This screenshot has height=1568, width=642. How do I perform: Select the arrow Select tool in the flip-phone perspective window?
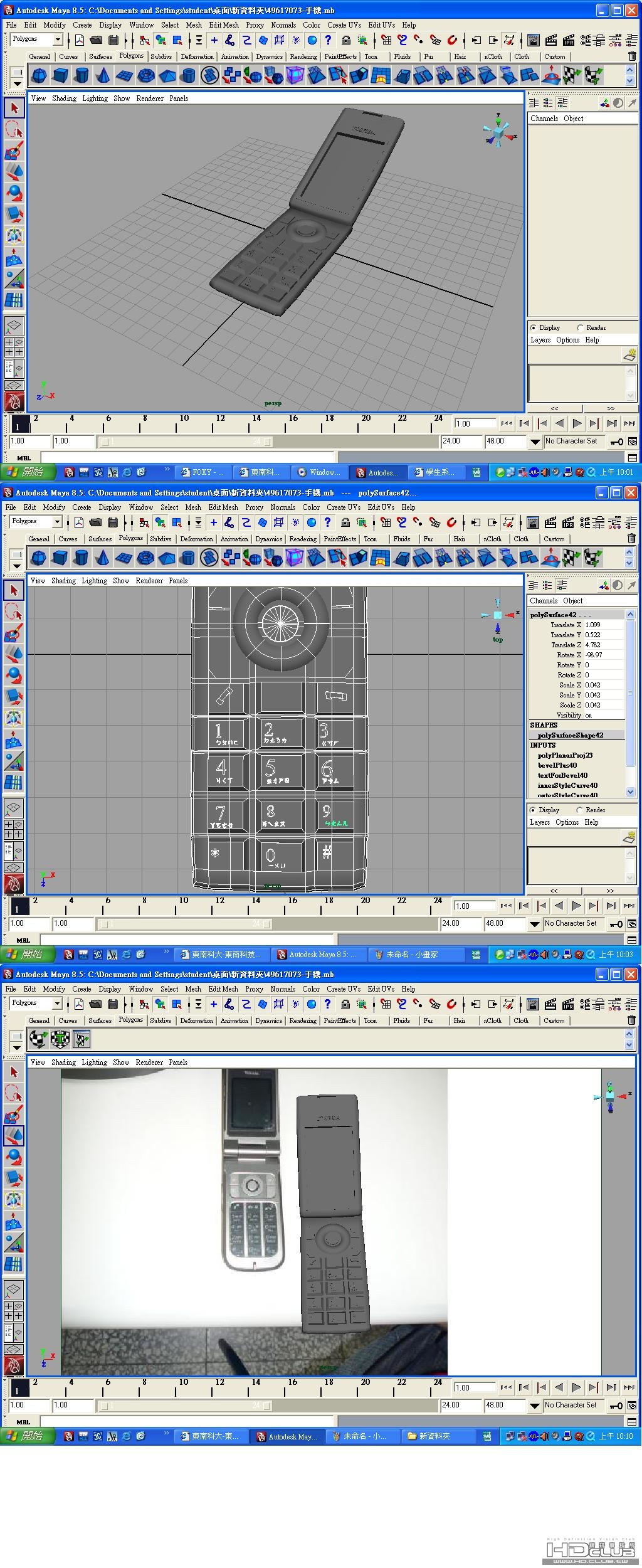(14, 108)
